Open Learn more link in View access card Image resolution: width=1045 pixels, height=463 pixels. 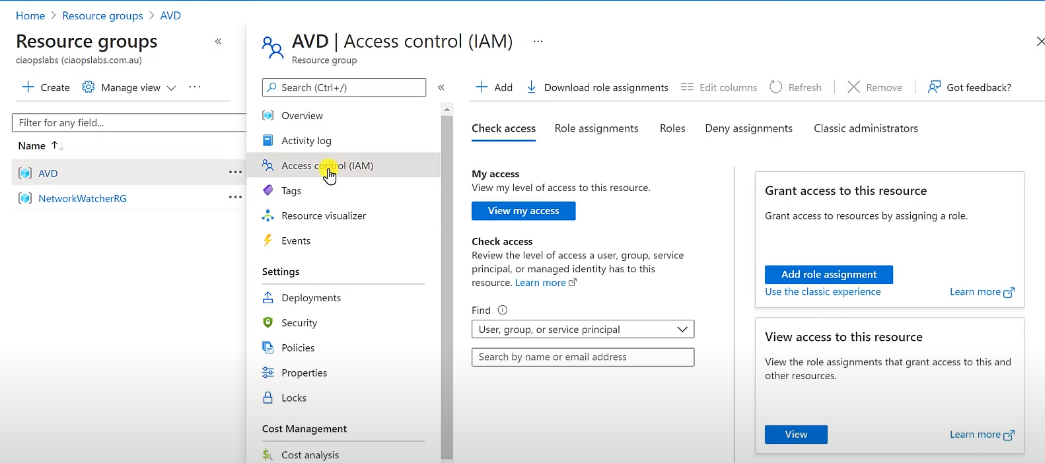coord(982,434)
